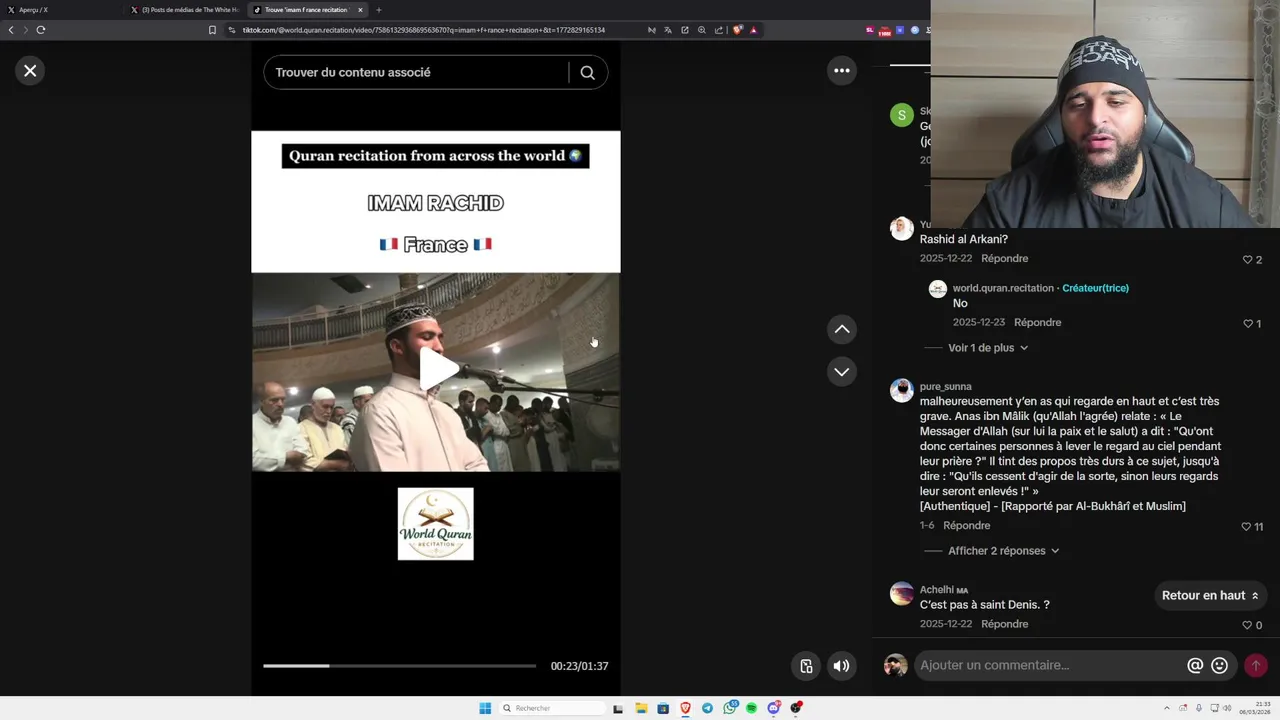1280x720 pixels.
Task: Click the taskbar 'Rechercher' search box
Action: 551,708
